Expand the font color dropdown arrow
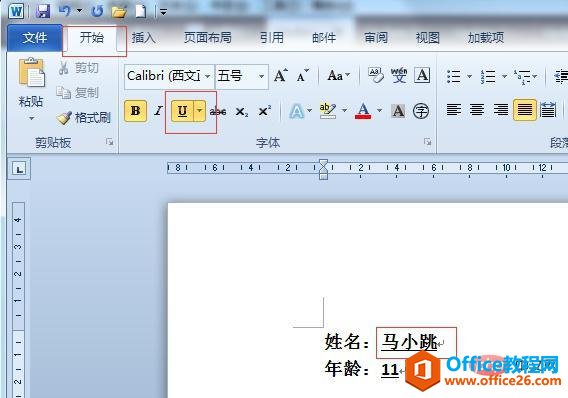The height and width of the screenshot is (398, 568). click(x=379, y=110)
